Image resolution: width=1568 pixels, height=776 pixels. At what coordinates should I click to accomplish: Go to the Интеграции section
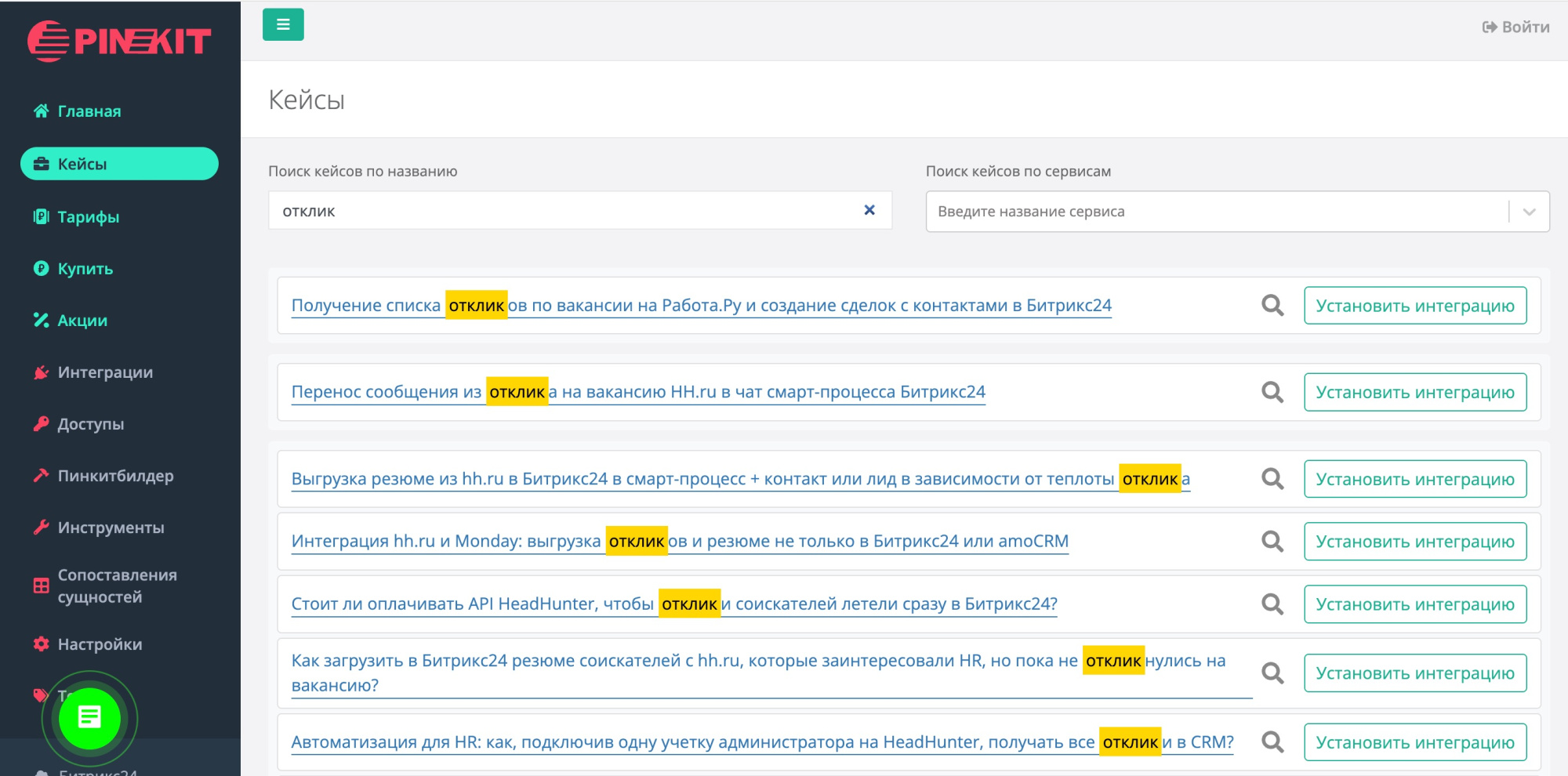click(105, 372)
